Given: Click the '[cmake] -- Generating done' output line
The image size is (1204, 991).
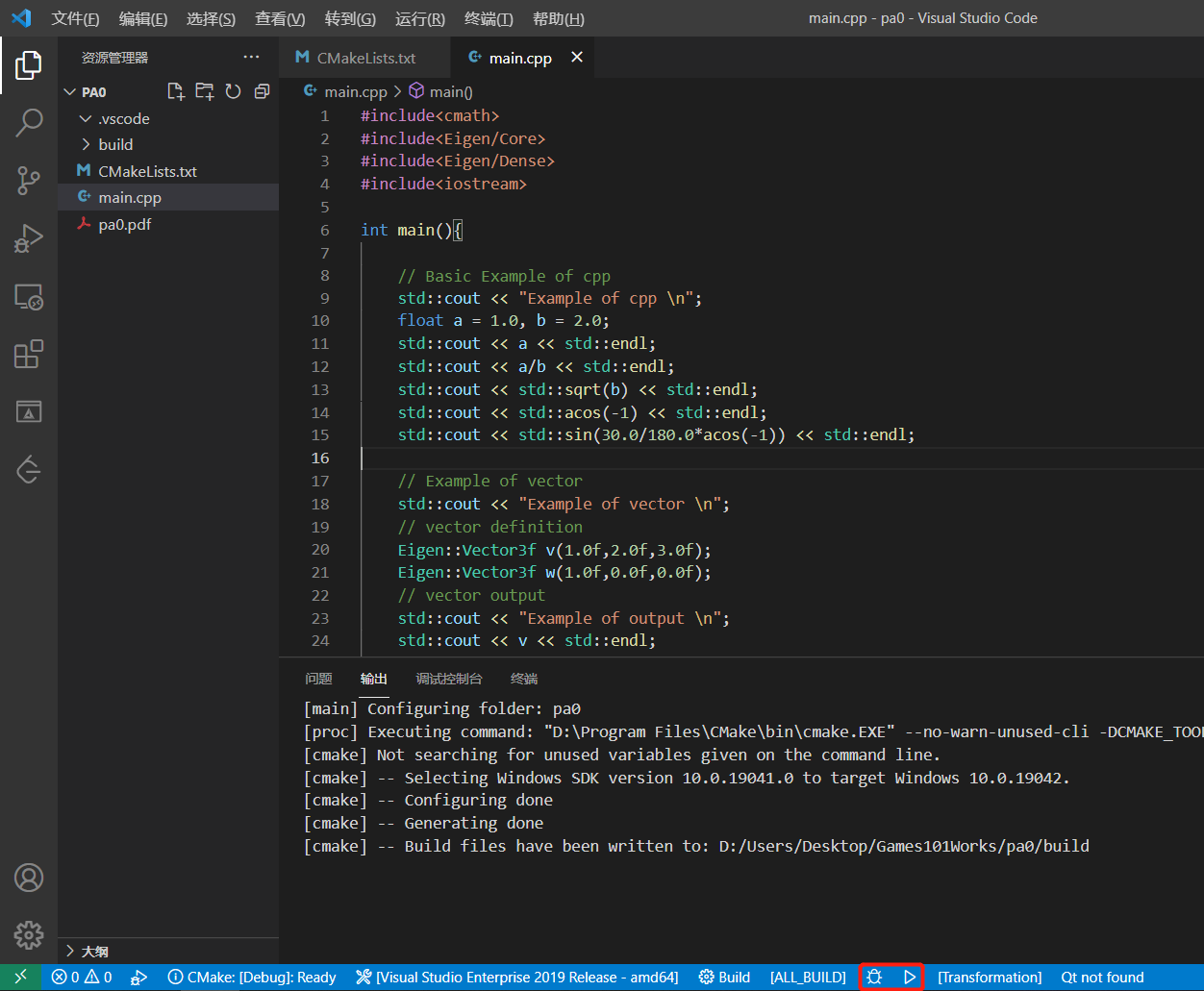Looking at the screenshot, I should 423,823.
